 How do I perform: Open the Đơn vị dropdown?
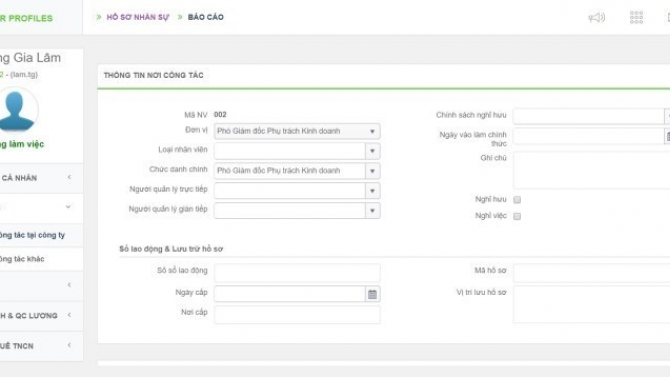coord(297,131)
